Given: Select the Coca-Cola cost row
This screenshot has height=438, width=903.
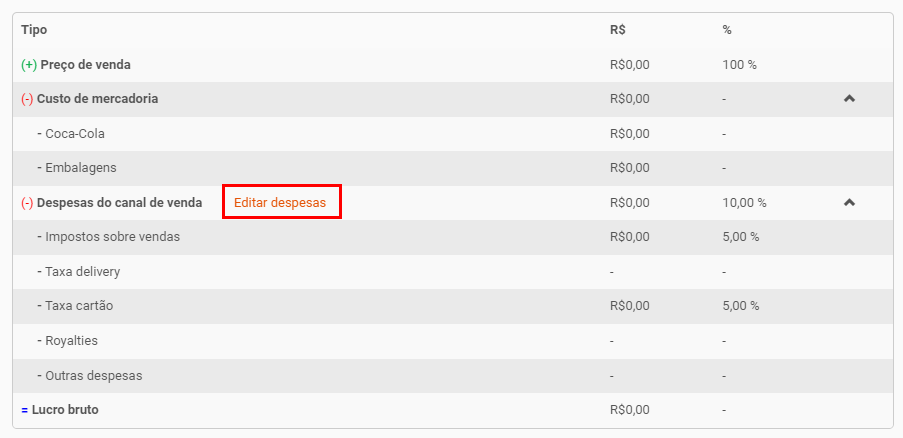Looking at the screenshot, I should coord(453,134).
